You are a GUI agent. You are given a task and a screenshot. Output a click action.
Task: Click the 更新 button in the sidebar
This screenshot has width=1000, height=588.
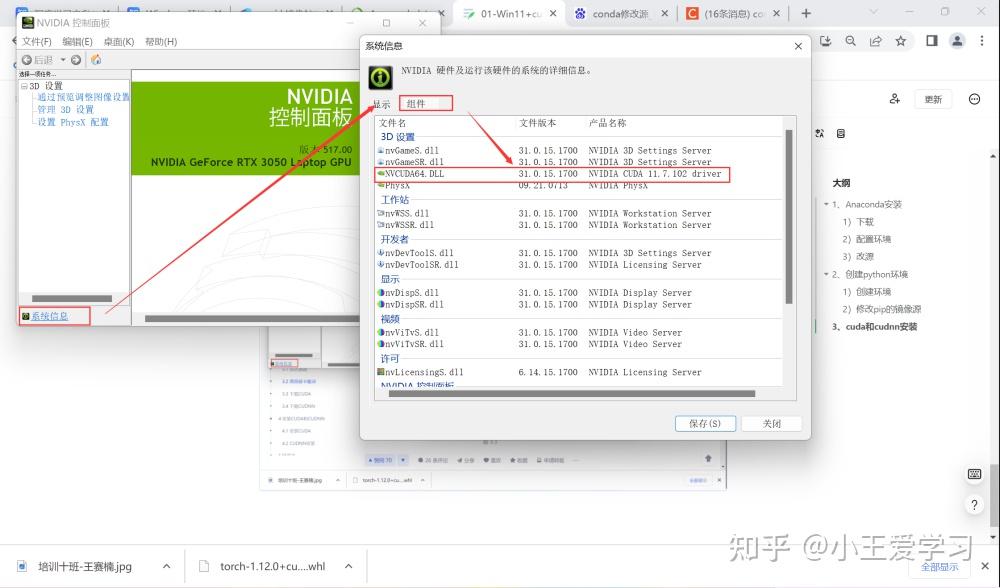(932, 99)
